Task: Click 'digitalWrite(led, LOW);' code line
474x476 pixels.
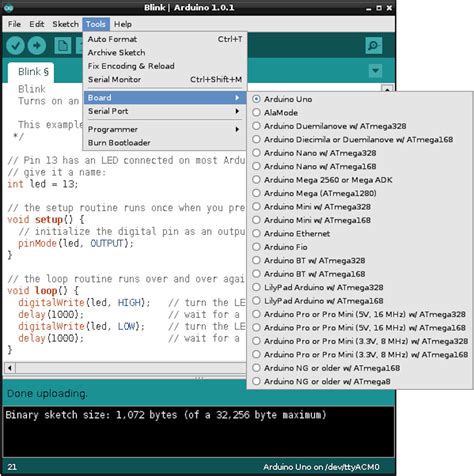Action: tap(81, 326)
